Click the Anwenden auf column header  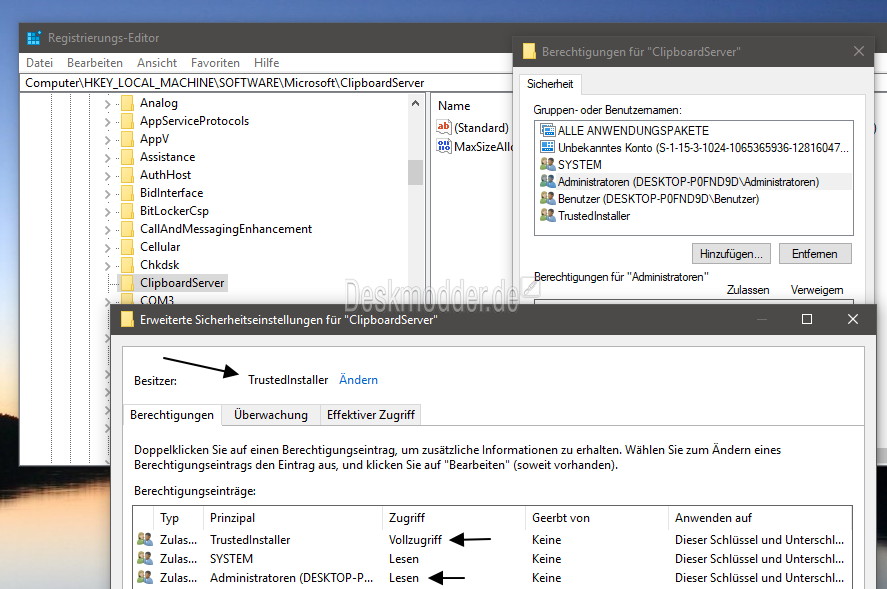point(760,518)
